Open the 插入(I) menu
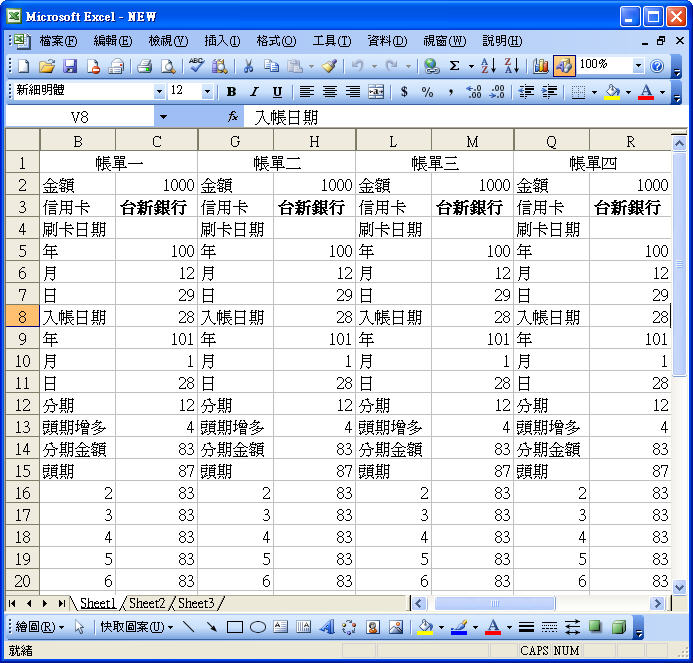Viewport: 693px width, 663px height. [x=222, y=41]
